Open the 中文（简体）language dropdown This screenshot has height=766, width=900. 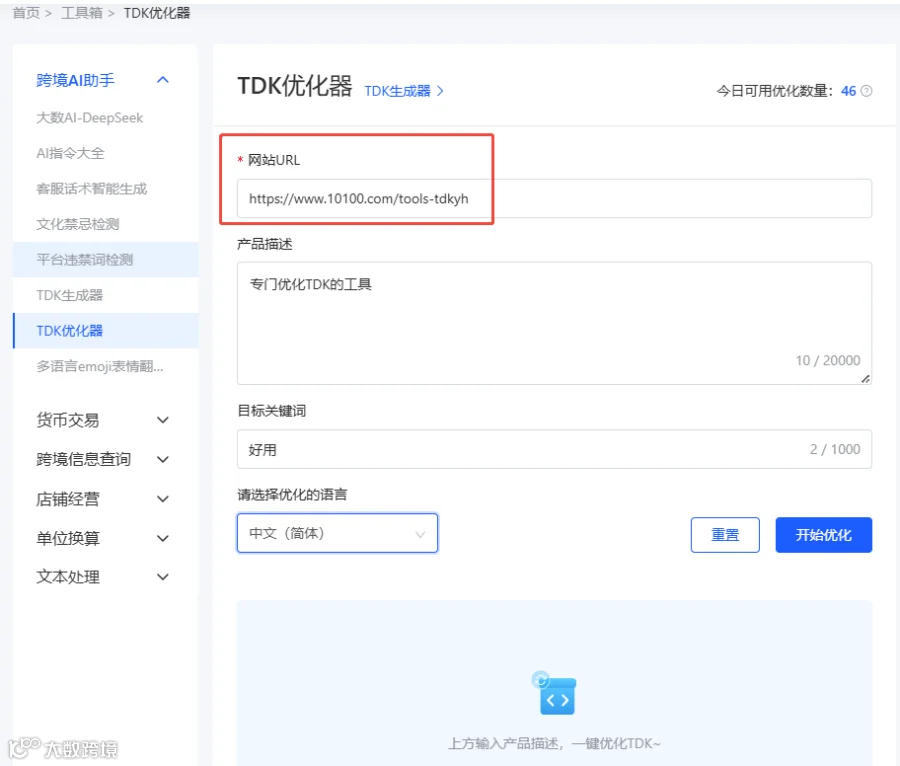tap(338, 533)
